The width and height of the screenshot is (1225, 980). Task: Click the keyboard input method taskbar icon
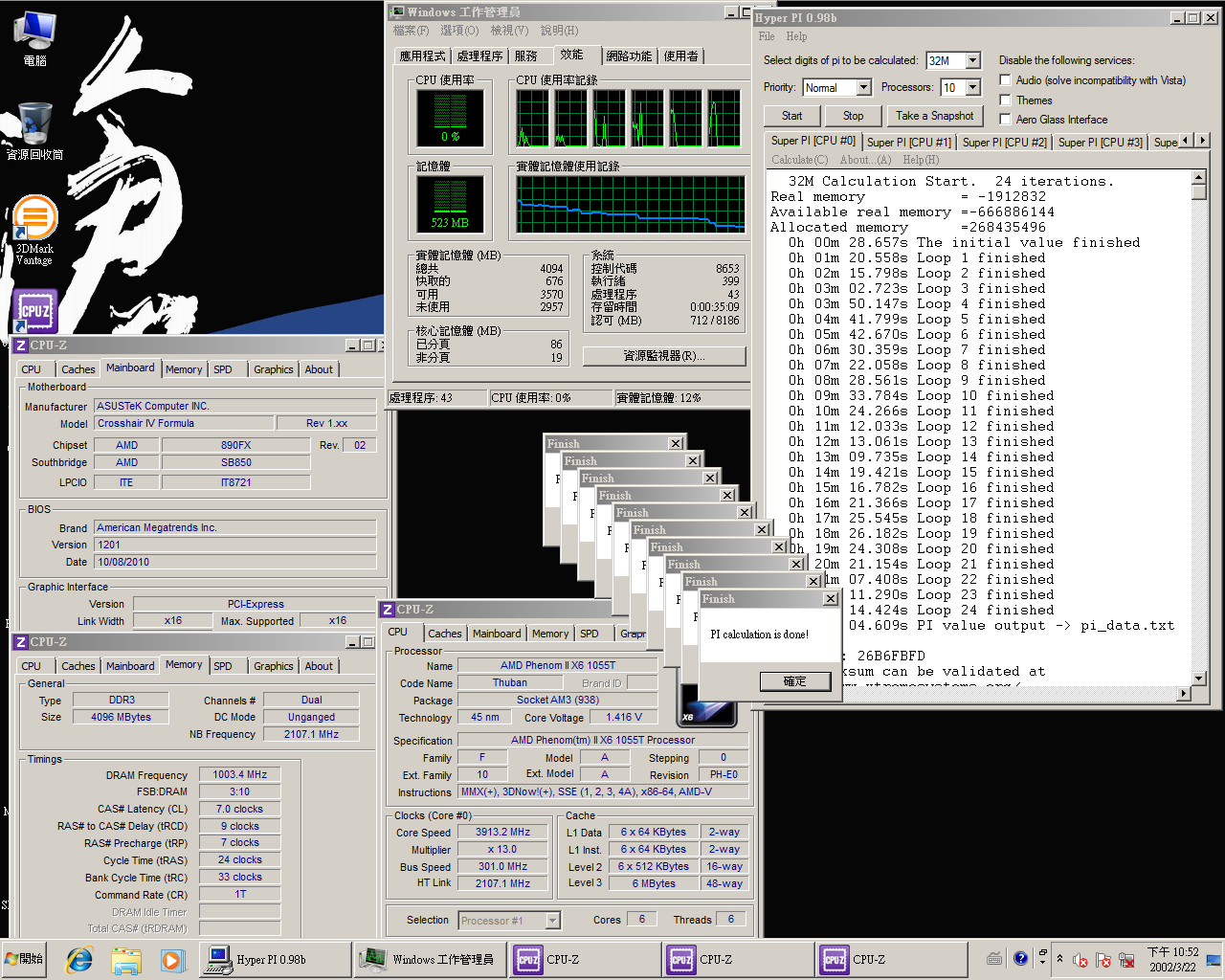[x=994, y=958]
